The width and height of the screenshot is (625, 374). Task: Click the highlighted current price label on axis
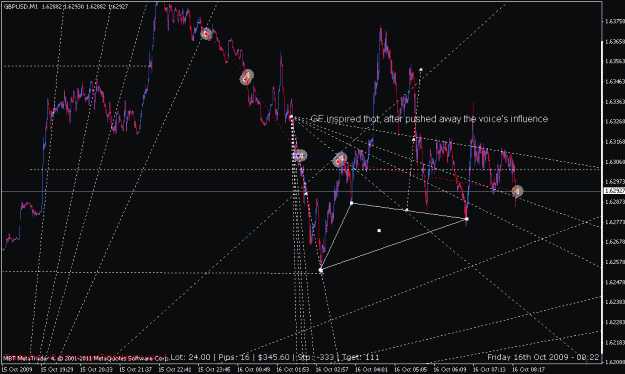pos(614,191)
